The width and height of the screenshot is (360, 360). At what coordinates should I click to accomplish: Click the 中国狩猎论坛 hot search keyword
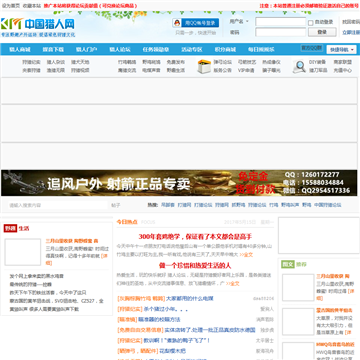(328, 205)
